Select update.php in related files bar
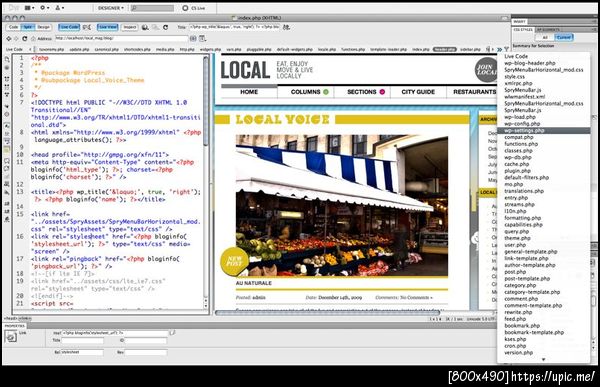600x387 pixels. (x=79, y=49)
